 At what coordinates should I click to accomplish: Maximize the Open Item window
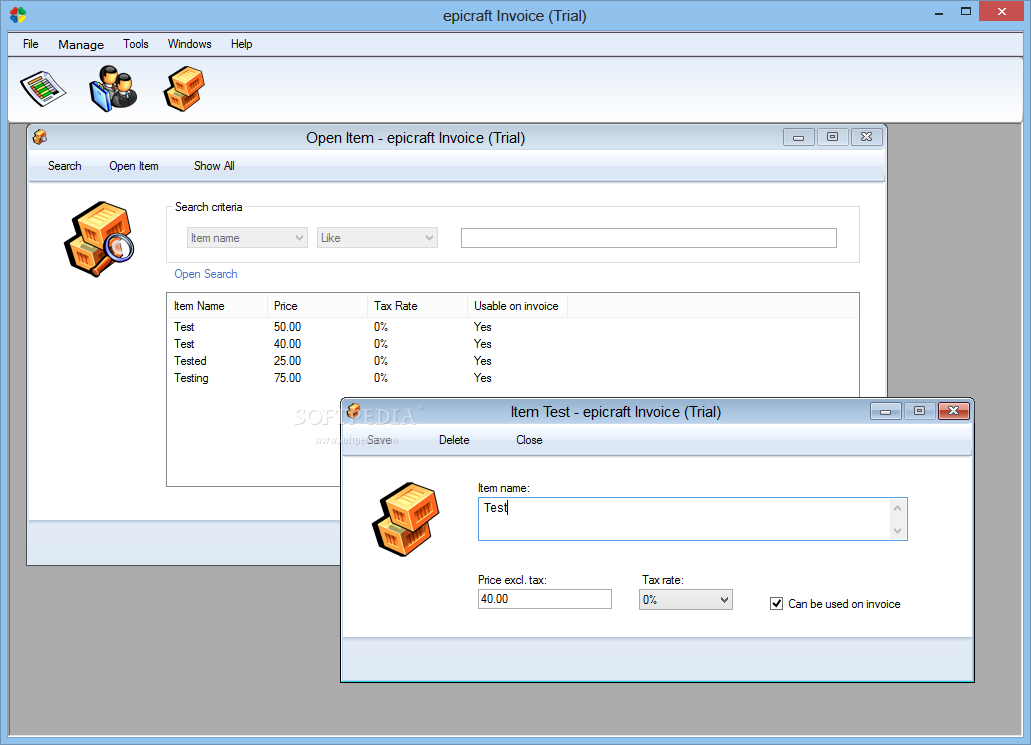tap(832, 137)
